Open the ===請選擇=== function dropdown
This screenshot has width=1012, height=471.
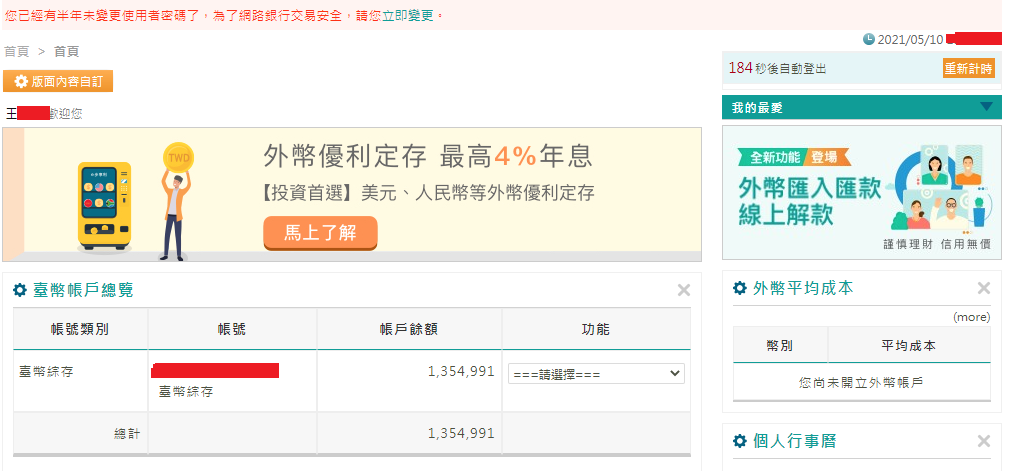click(x=596, y=374)
